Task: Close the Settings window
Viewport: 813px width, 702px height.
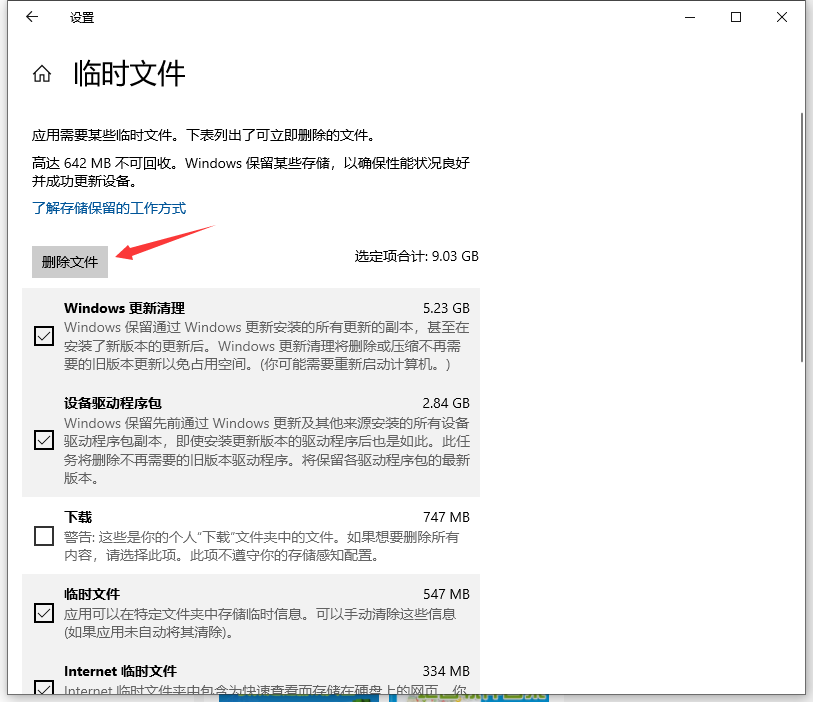Action: 782,17
